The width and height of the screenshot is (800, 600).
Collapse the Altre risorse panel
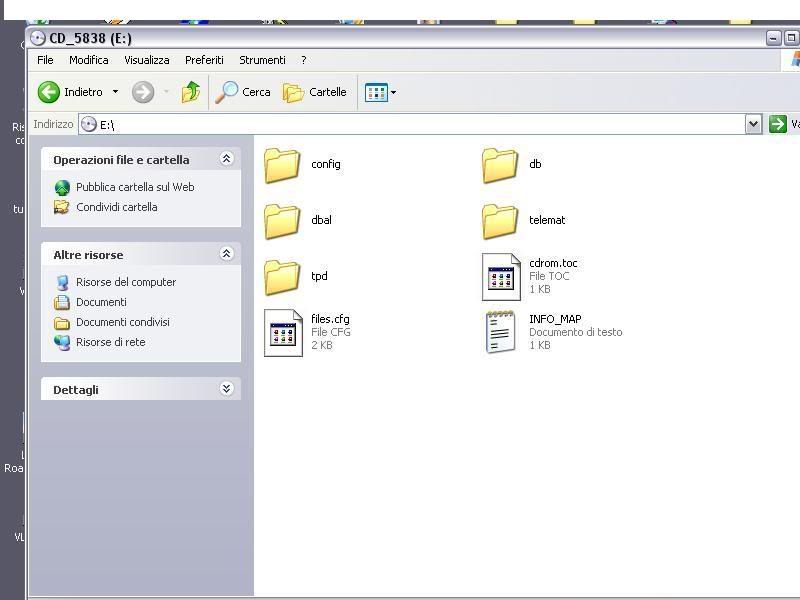point(227,254)
